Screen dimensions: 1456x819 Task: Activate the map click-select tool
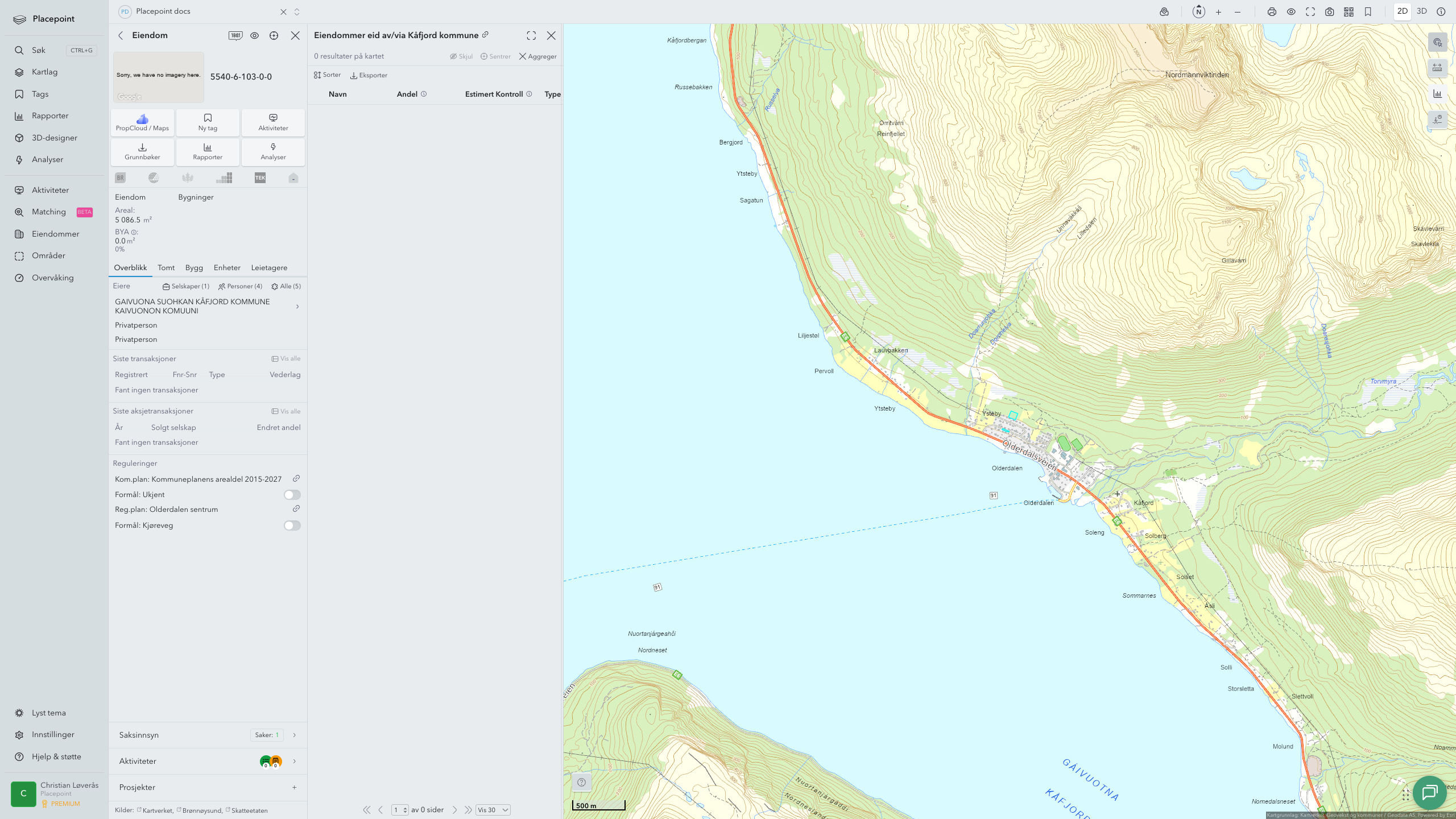coord(1437,43)
